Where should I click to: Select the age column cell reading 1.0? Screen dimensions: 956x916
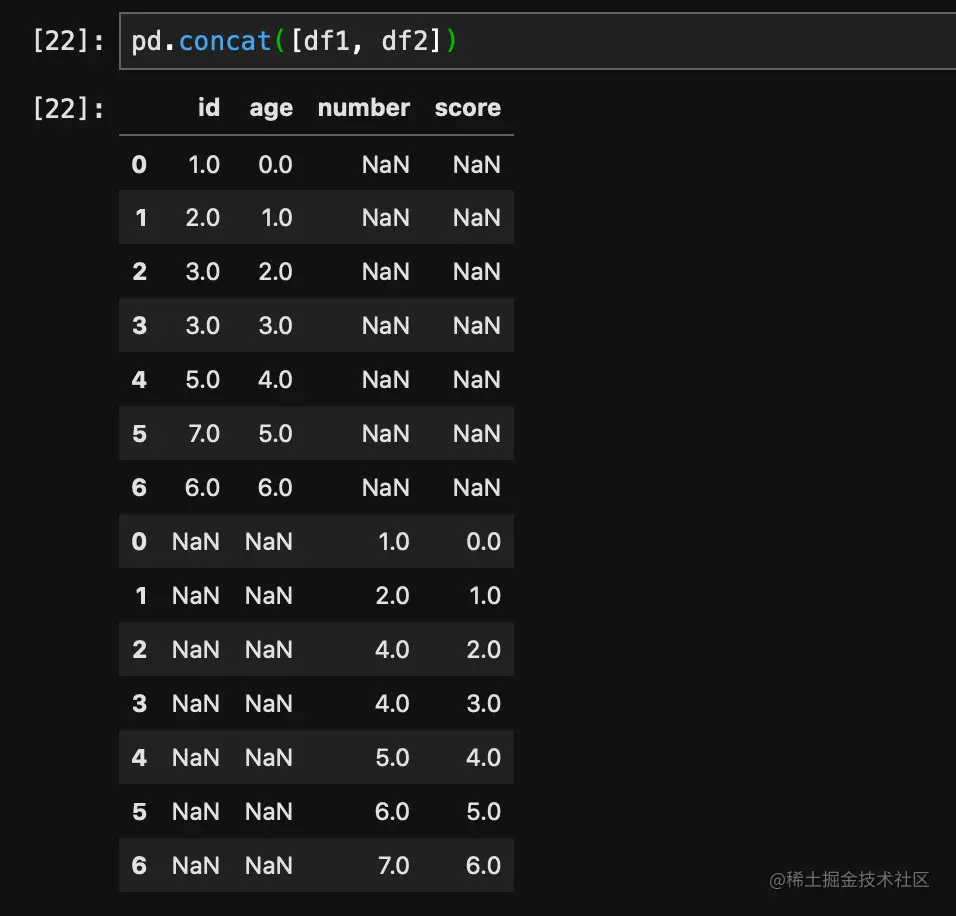[x=277, y=217]
